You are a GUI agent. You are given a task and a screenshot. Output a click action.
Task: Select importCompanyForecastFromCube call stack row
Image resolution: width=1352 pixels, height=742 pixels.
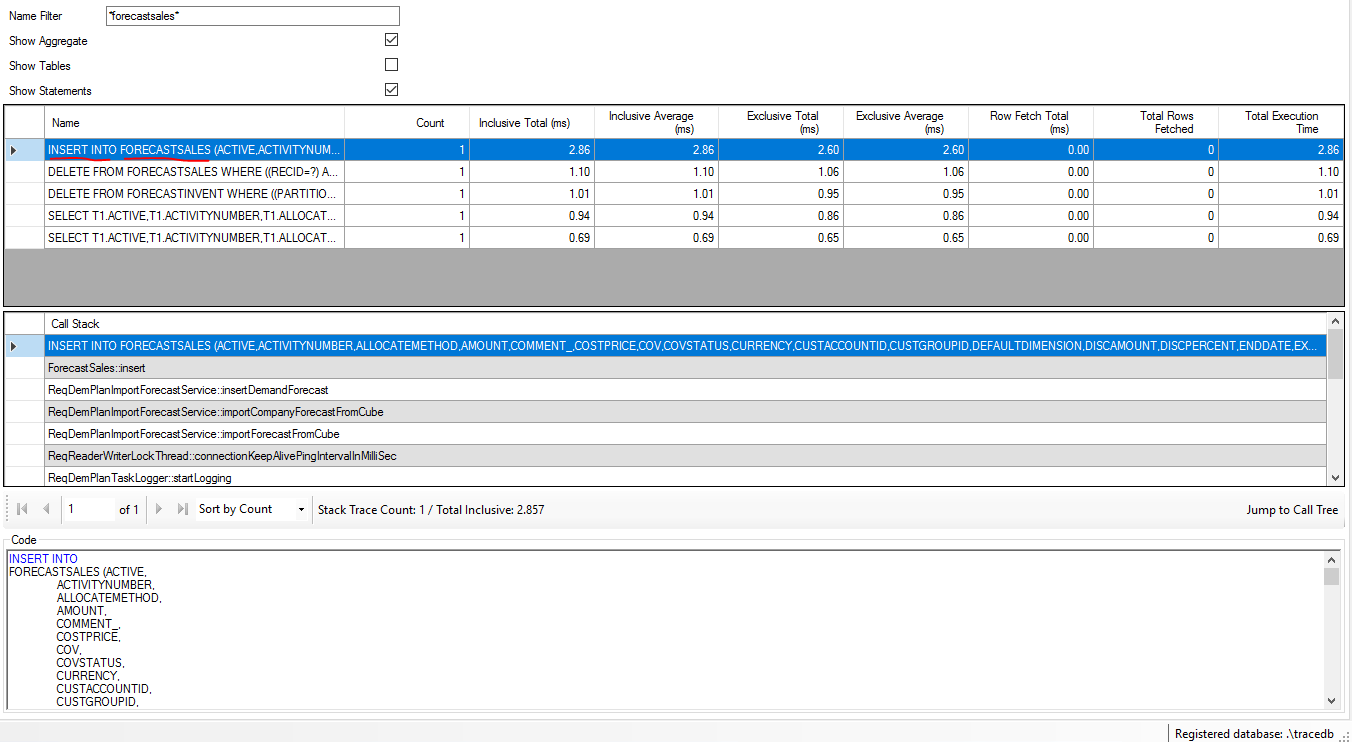click(x=686, y=412)
